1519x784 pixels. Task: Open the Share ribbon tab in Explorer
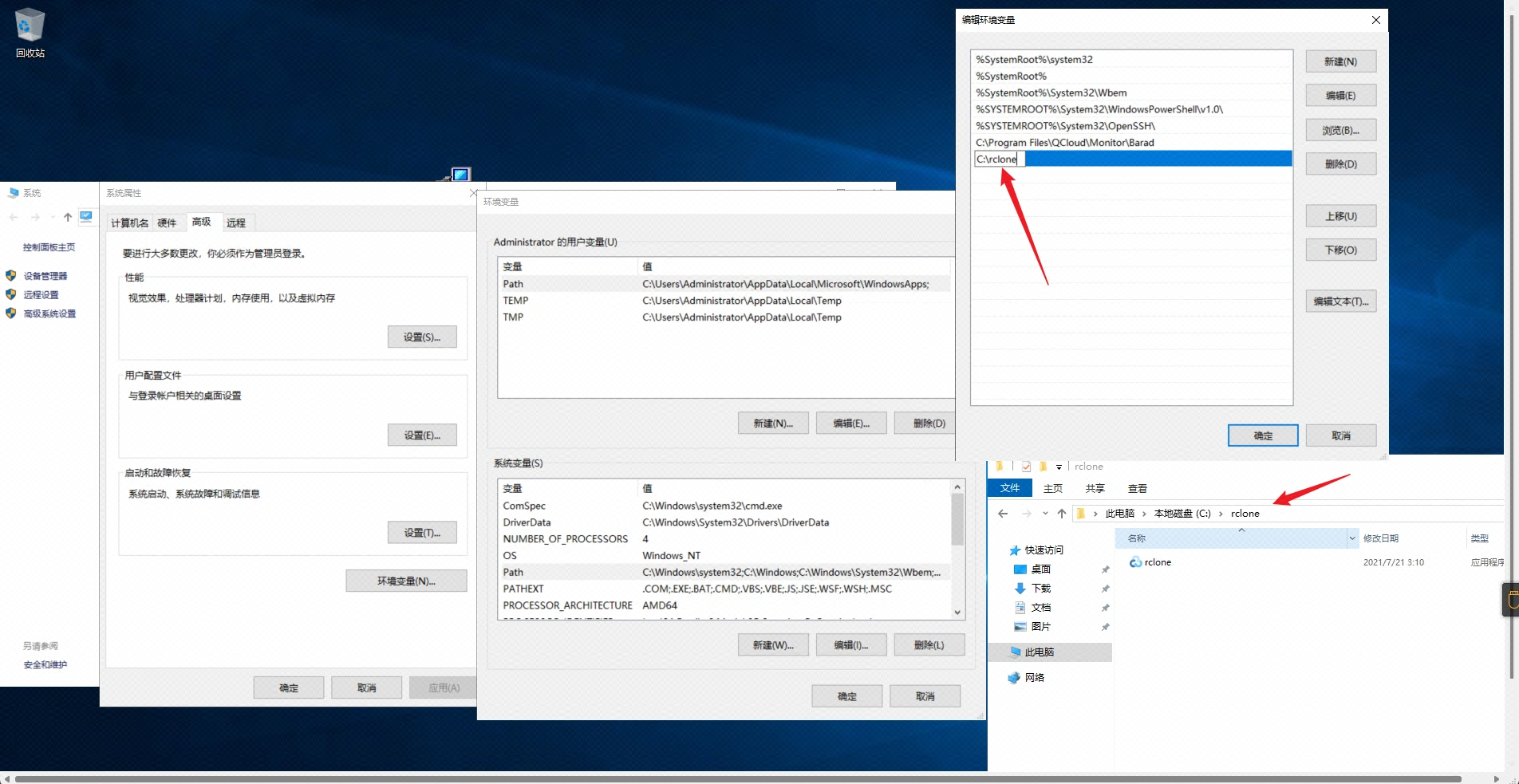(x=1095, y=489)
